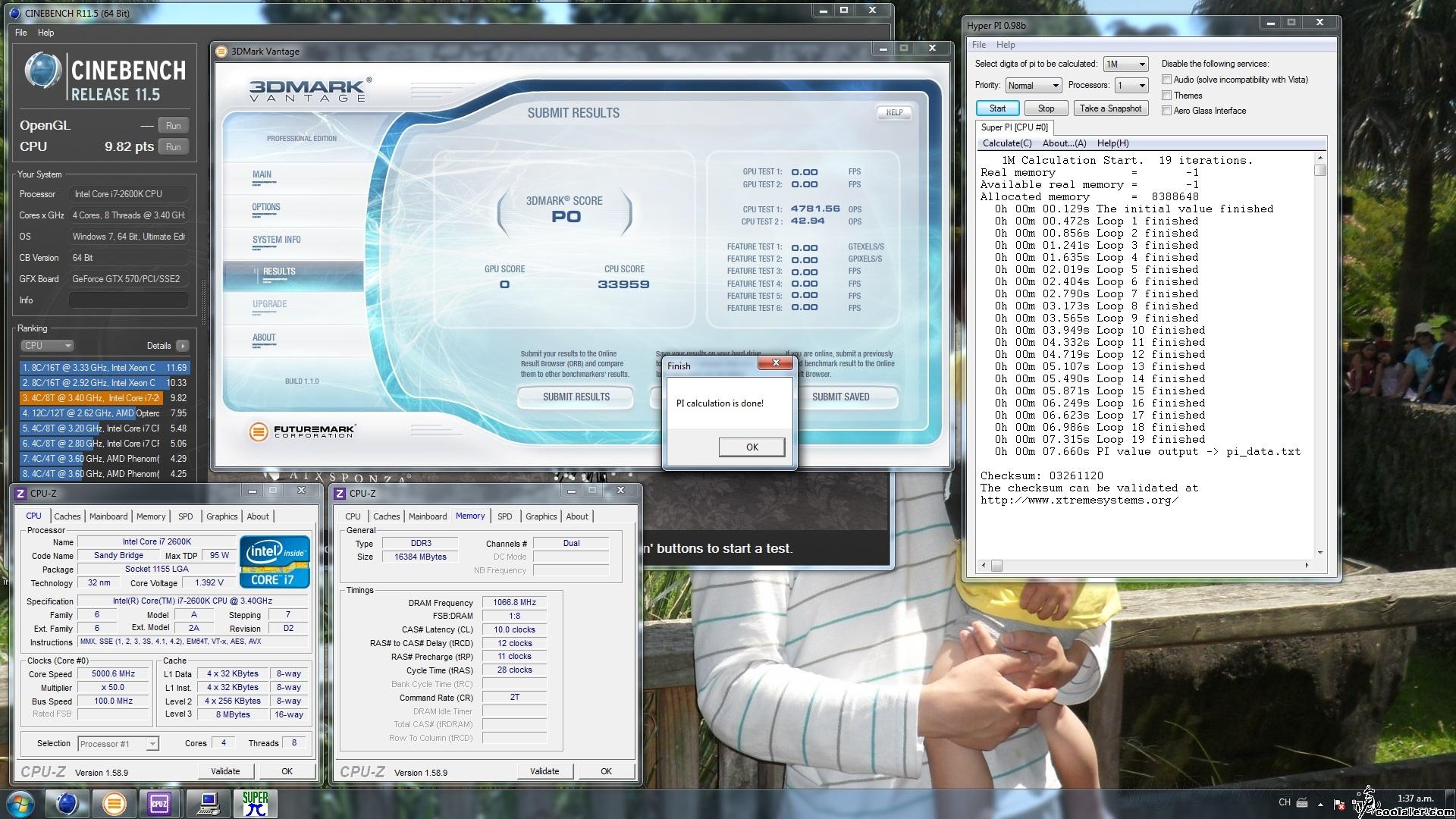The image size is (1456, 819).
Task: Click the Windows Start orb
Action: pyautogui.click(x=20, y=803)
